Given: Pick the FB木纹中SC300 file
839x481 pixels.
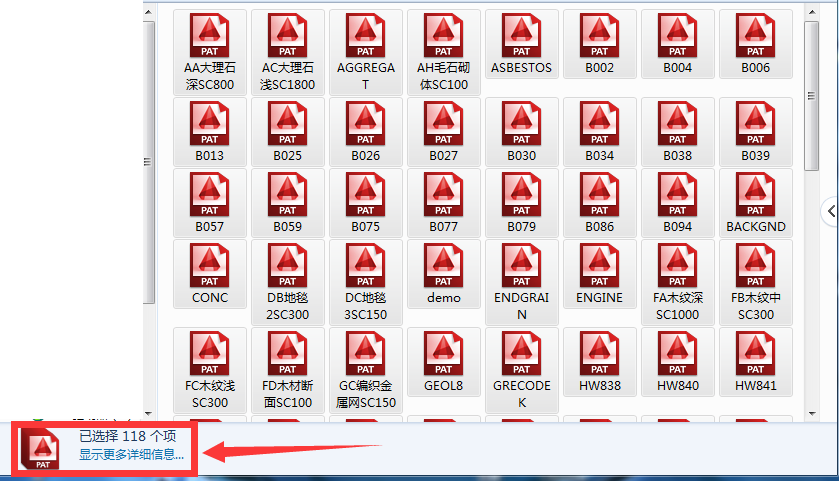Looking at the screenshot, I should click(756, 282).
